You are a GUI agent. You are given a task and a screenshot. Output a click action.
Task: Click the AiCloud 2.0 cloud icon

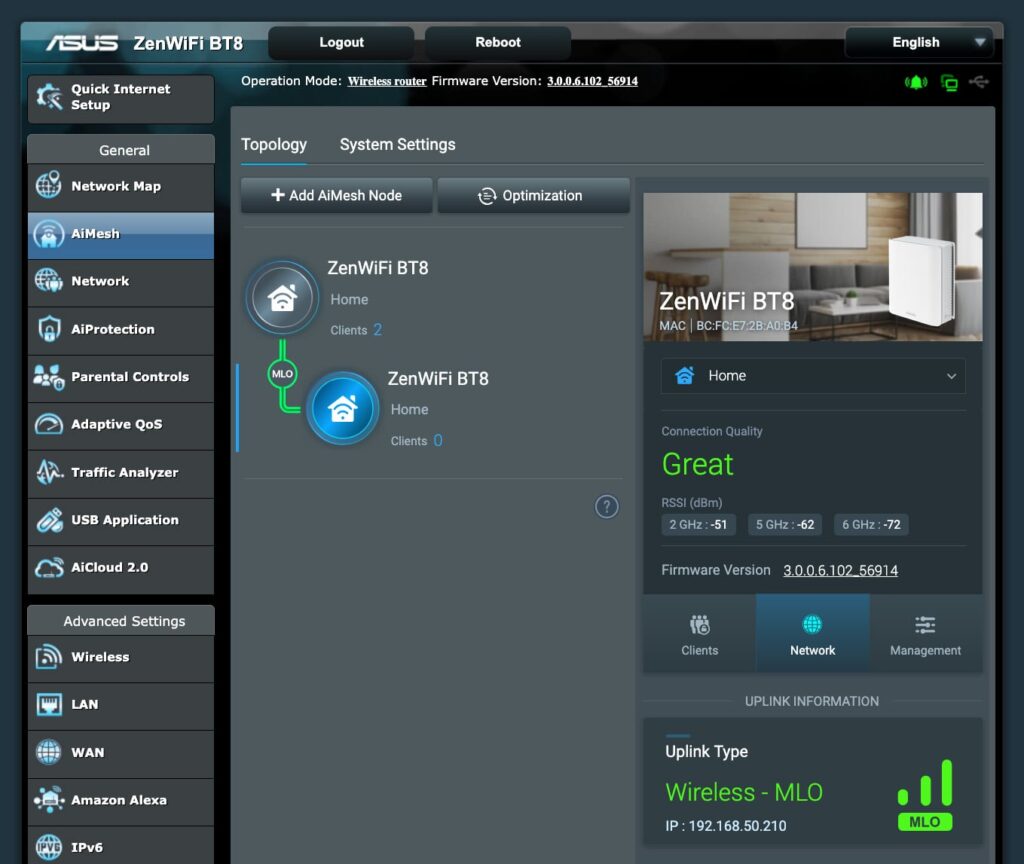pos(49,568)
